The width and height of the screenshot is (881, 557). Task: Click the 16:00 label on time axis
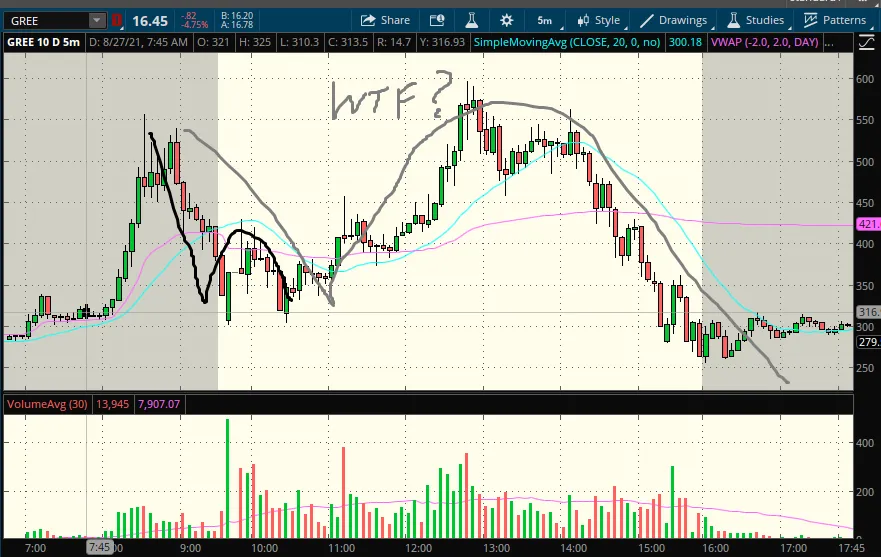715,547
